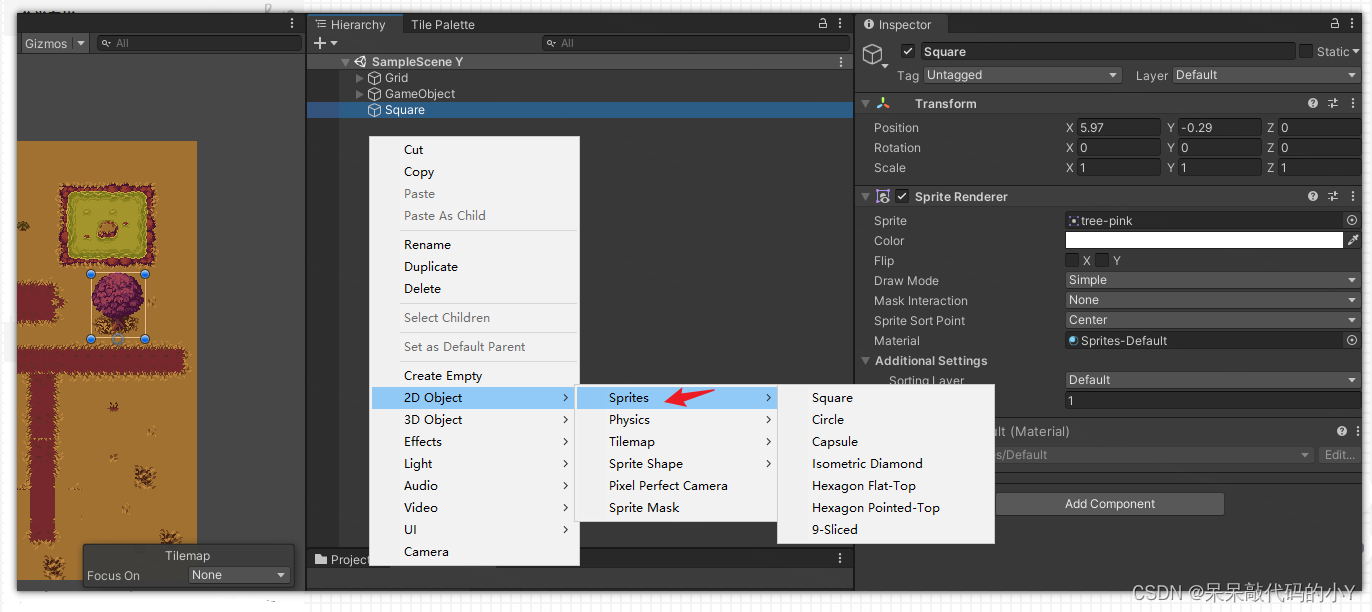Screen dimensions: 1372x612
Task: Open the Hierarchy panel three-dot options menu
Action: (841, 24)
